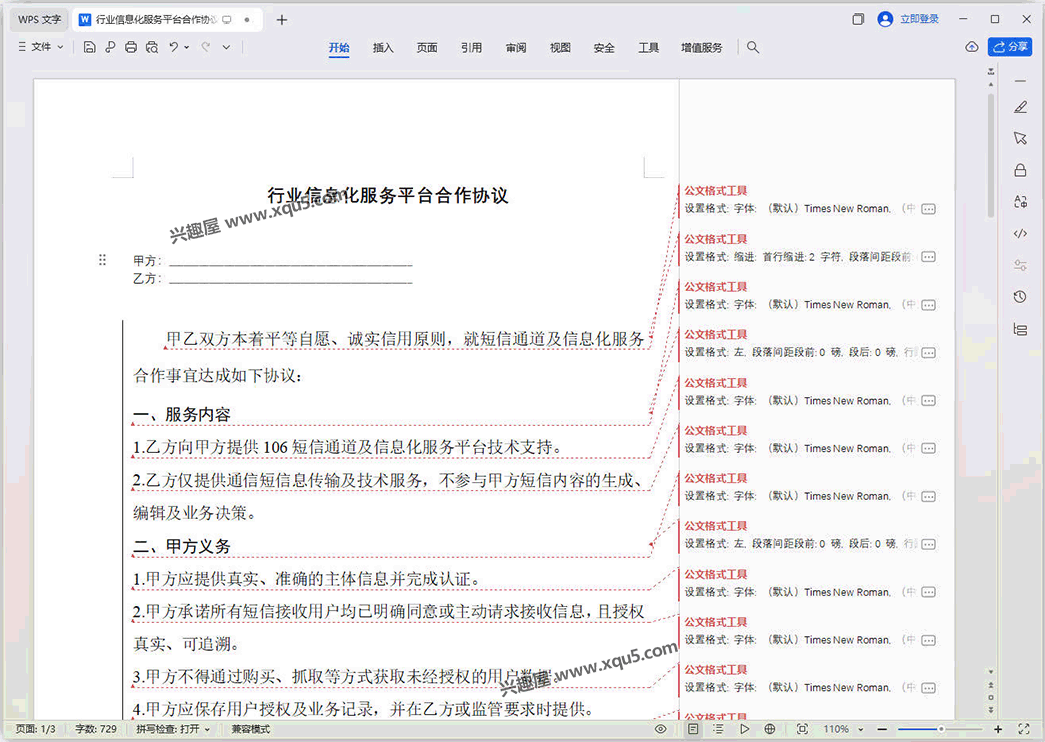Click the Save icon in quick toolbar
This screenshot has height=742, width=1045.
[89, 47]
